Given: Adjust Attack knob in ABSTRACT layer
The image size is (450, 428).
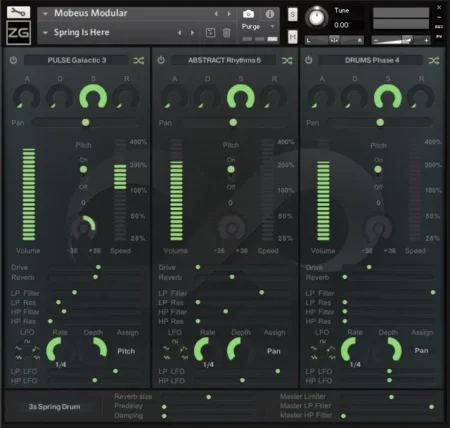Looking at the screenshot, I should click(x=174, y=97).
